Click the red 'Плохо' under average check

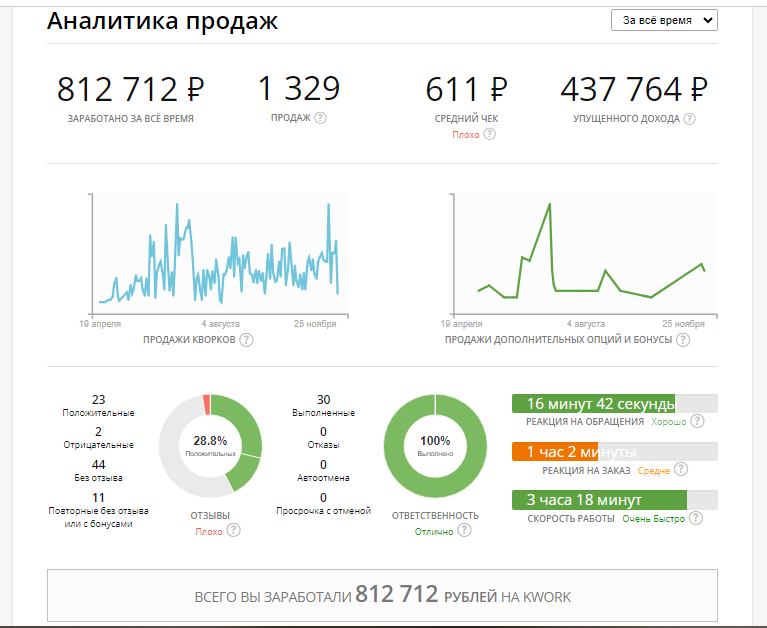[466, 135]
